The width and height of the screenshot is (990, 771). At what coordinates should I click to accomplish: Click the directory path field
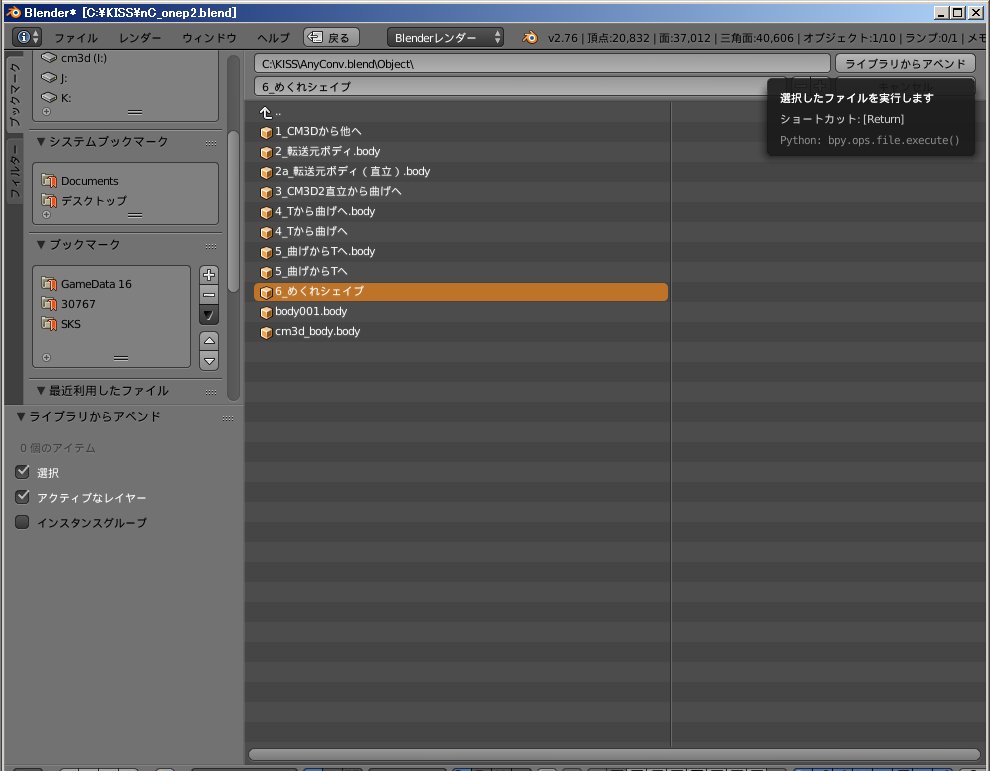[x=542, y=64]
